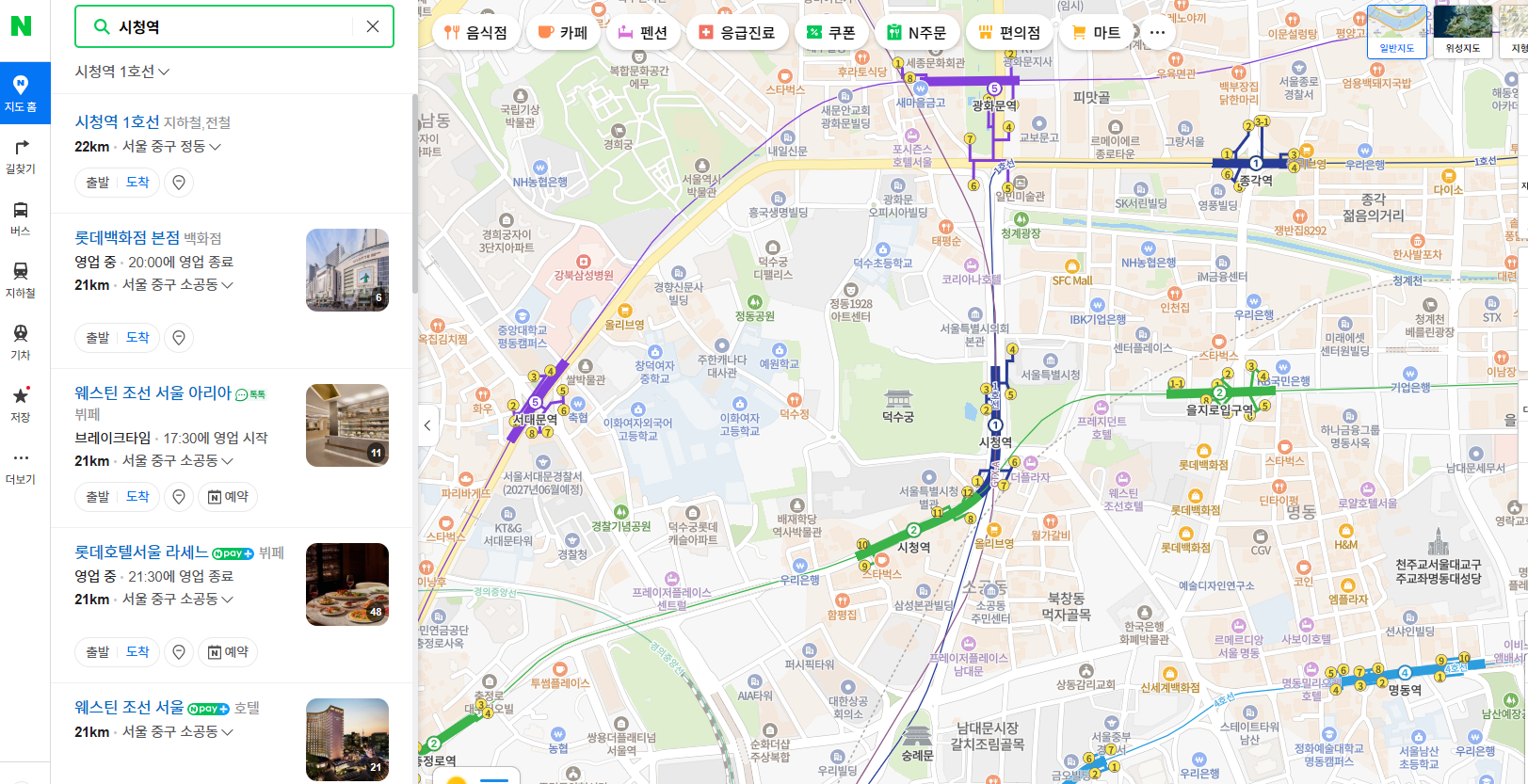Click the 쿠폰 coupon category chip
The image size is (1528, 784).
coord(830,32)
